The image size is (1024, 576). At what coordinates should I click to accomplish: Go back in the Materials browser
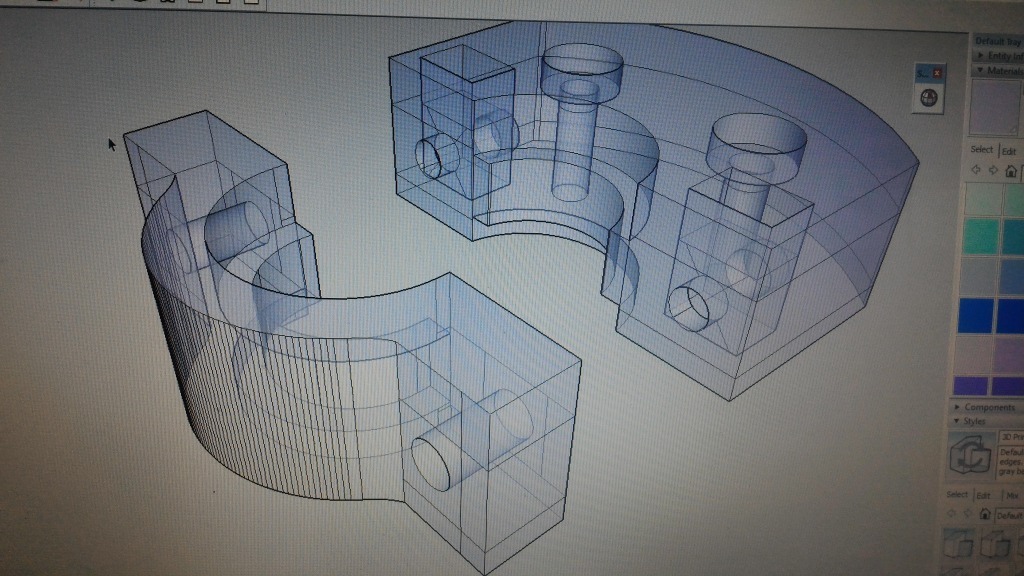(x=976, y=170)
